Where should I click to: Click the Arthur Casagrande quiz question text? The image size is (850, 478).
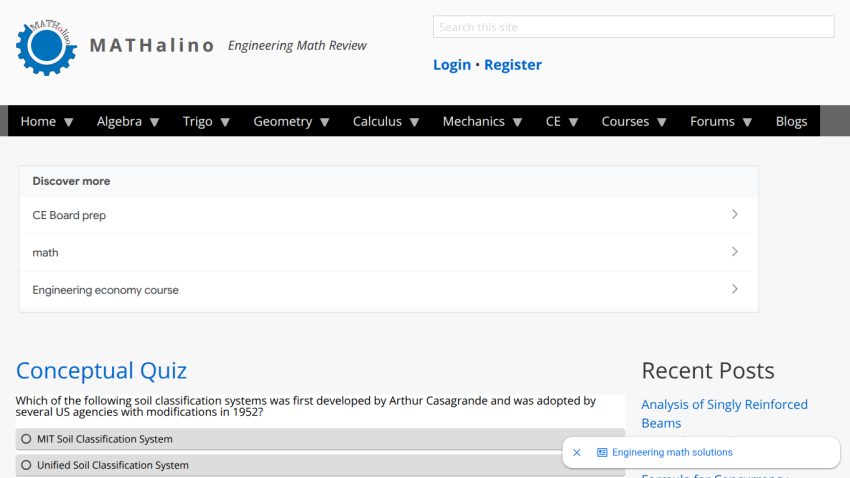click(306, 406)
